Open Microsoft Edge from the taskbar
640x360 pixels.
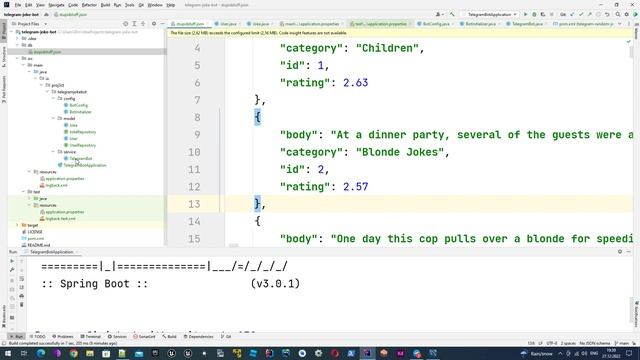(x=41, y=353)
